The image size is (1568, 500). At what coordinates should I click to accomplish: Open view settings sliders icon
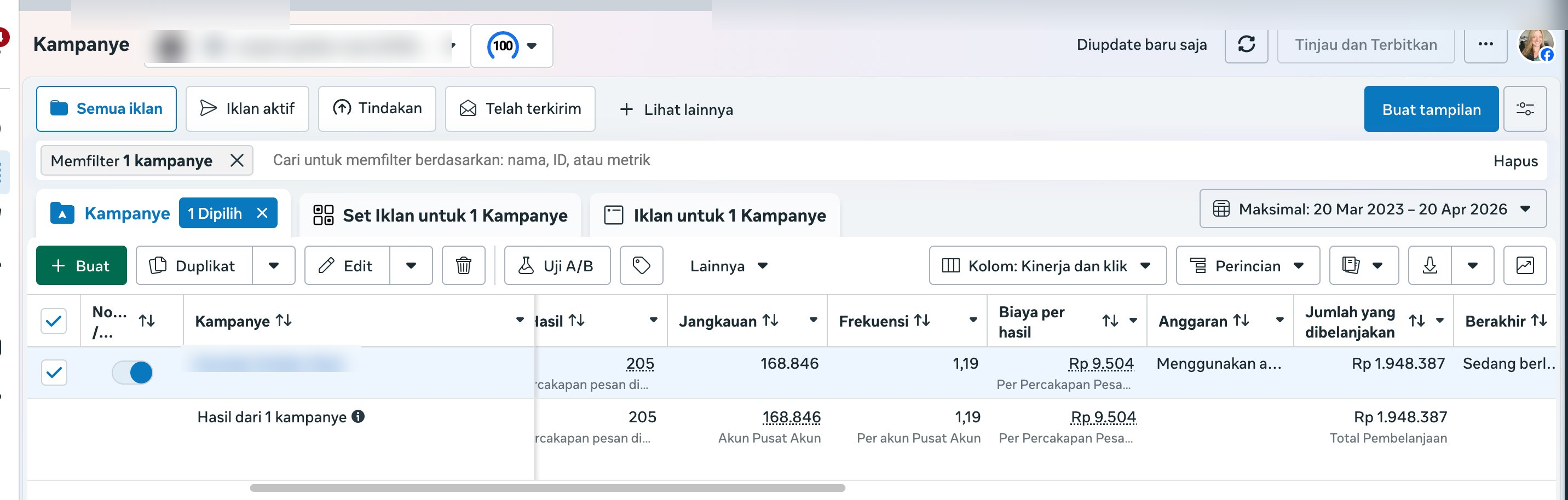(1525, 109)
